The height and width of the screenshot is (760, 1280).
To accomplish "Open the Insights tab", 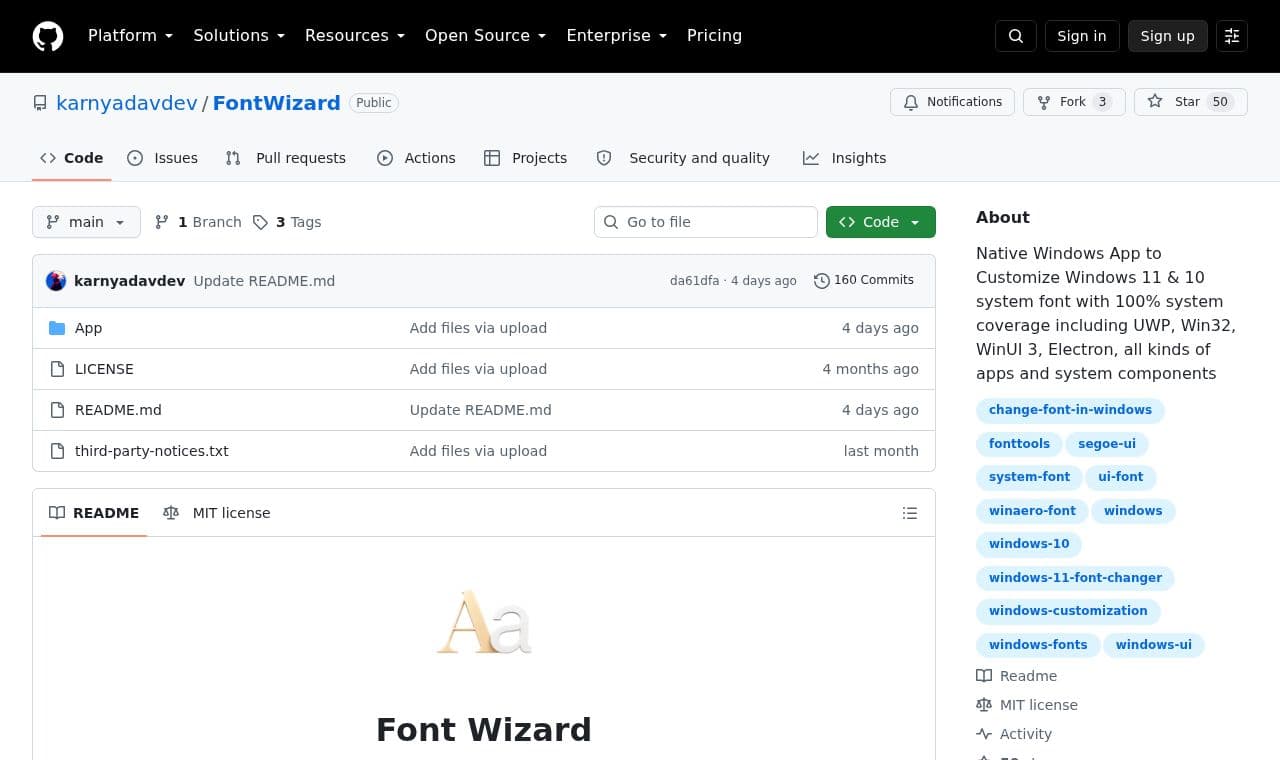I will click(844, 158).
